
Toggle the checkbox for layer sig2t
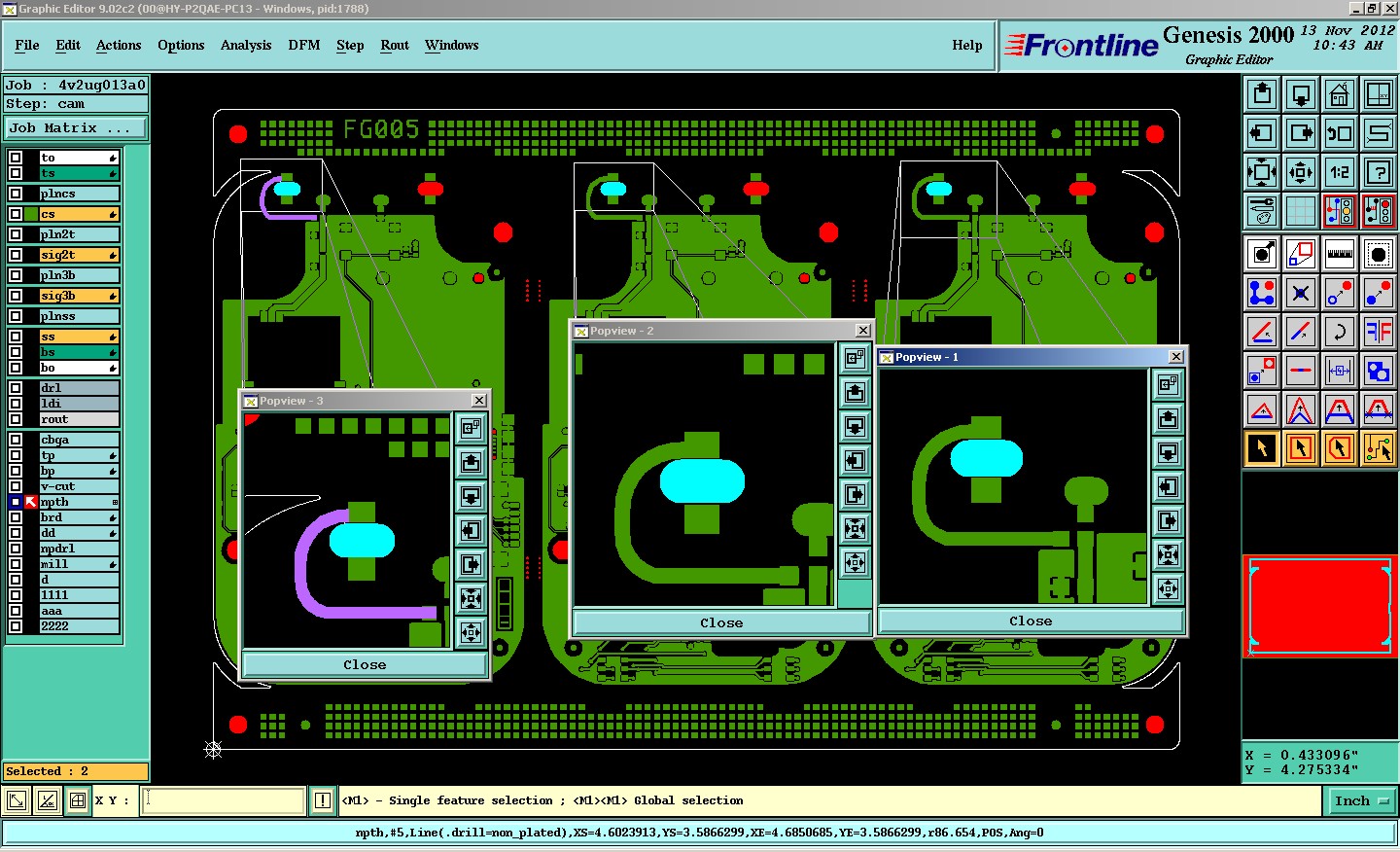[x=16, y=255]
